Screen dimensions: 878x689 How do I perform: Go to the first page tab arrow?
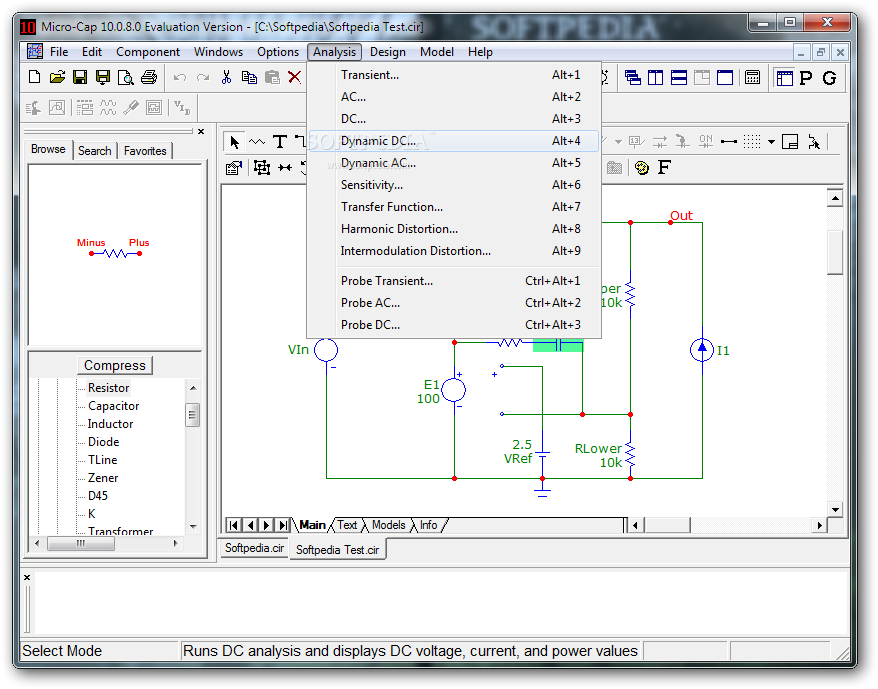(x=233, y=525)
